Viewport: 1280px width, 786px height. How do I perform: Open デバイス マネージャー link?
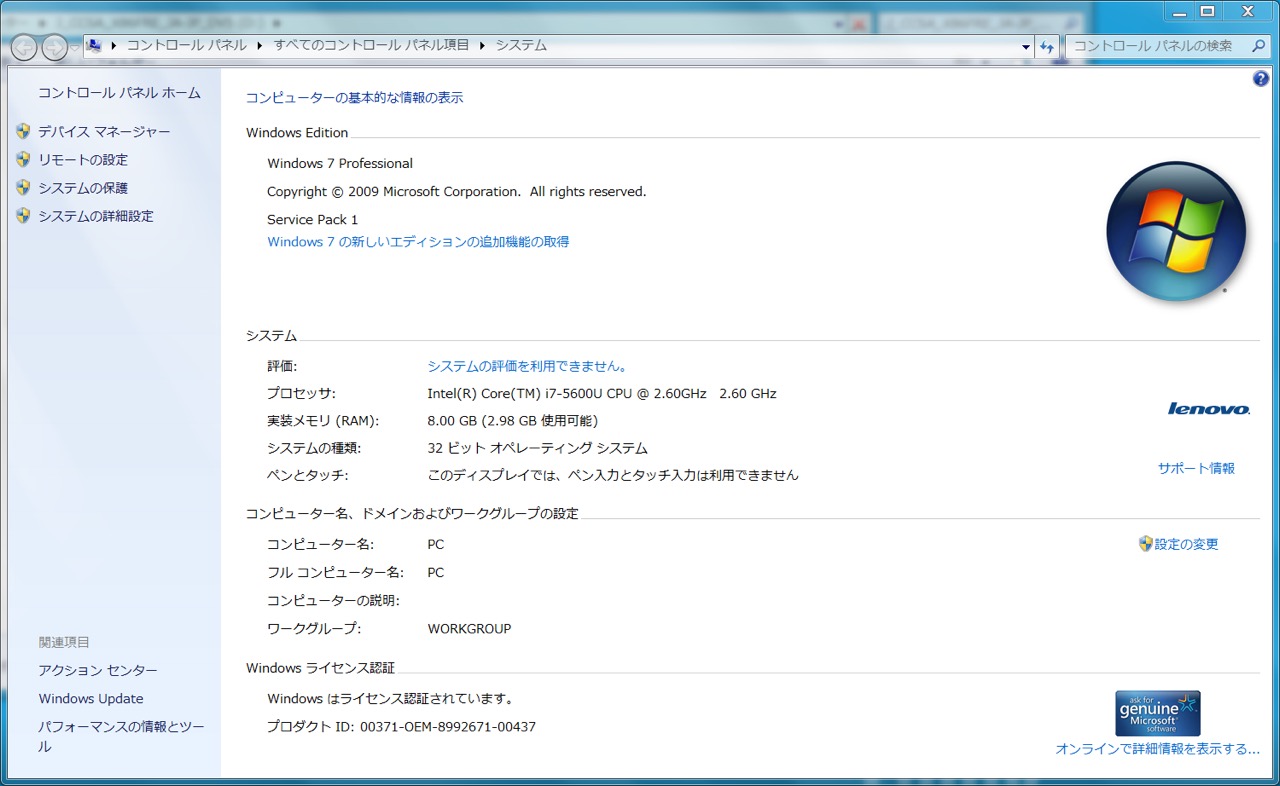104,132
